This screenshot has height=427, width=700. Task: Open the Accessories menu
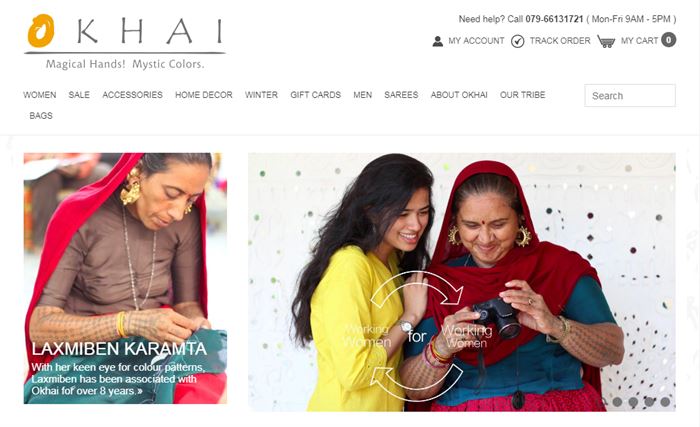tap(133, 95)
